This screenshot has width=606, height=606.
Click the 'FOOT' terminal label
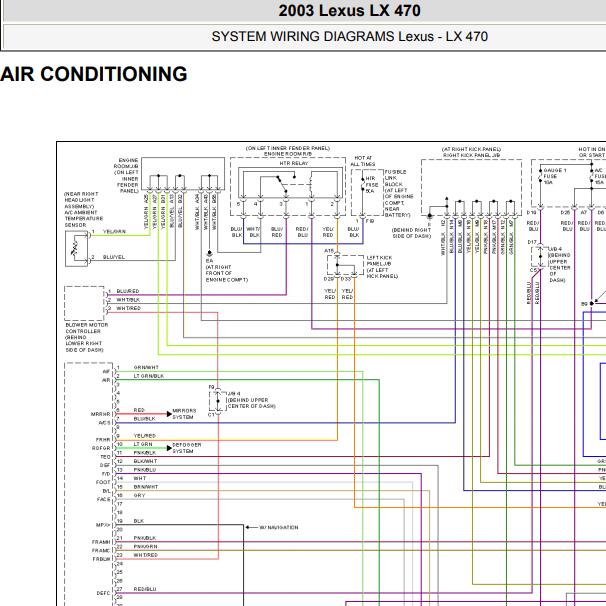[x=103, y=482]
